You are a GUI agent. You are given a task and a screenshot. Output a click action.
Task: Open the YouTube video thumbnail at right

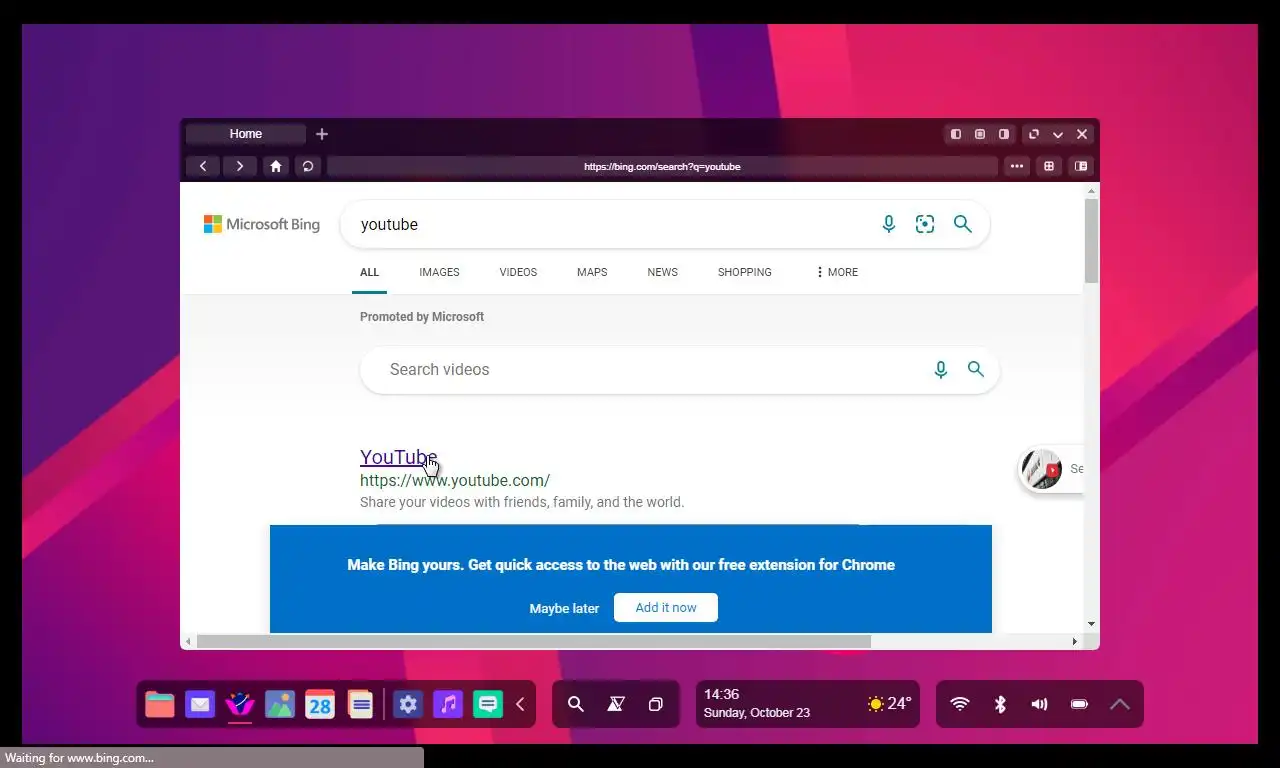[x=1041, y=469]
